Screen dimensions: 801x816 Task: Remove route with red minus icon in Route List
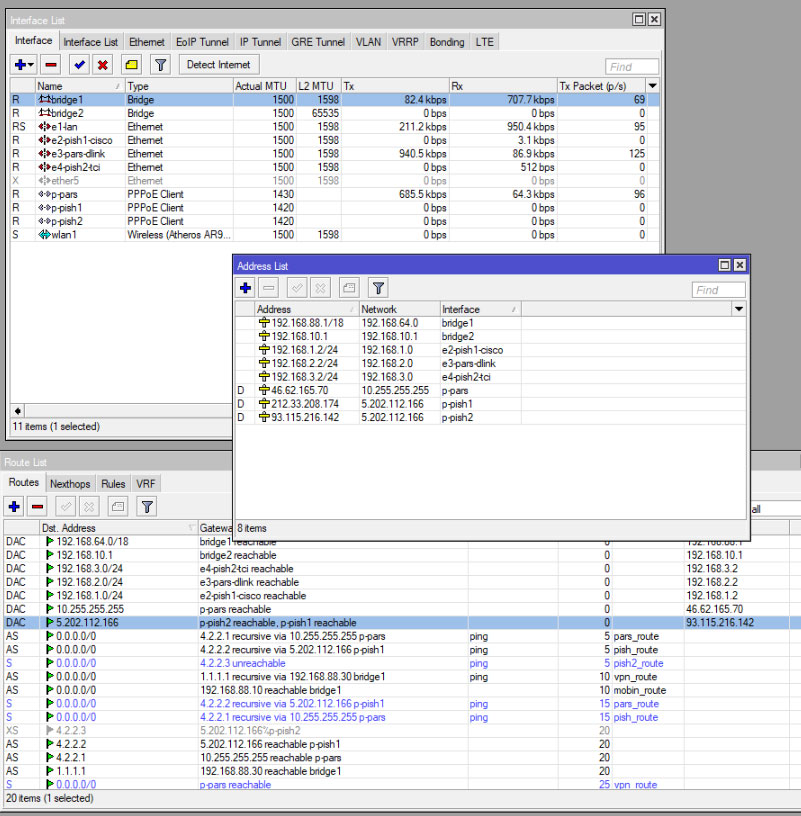pos(37,506)
